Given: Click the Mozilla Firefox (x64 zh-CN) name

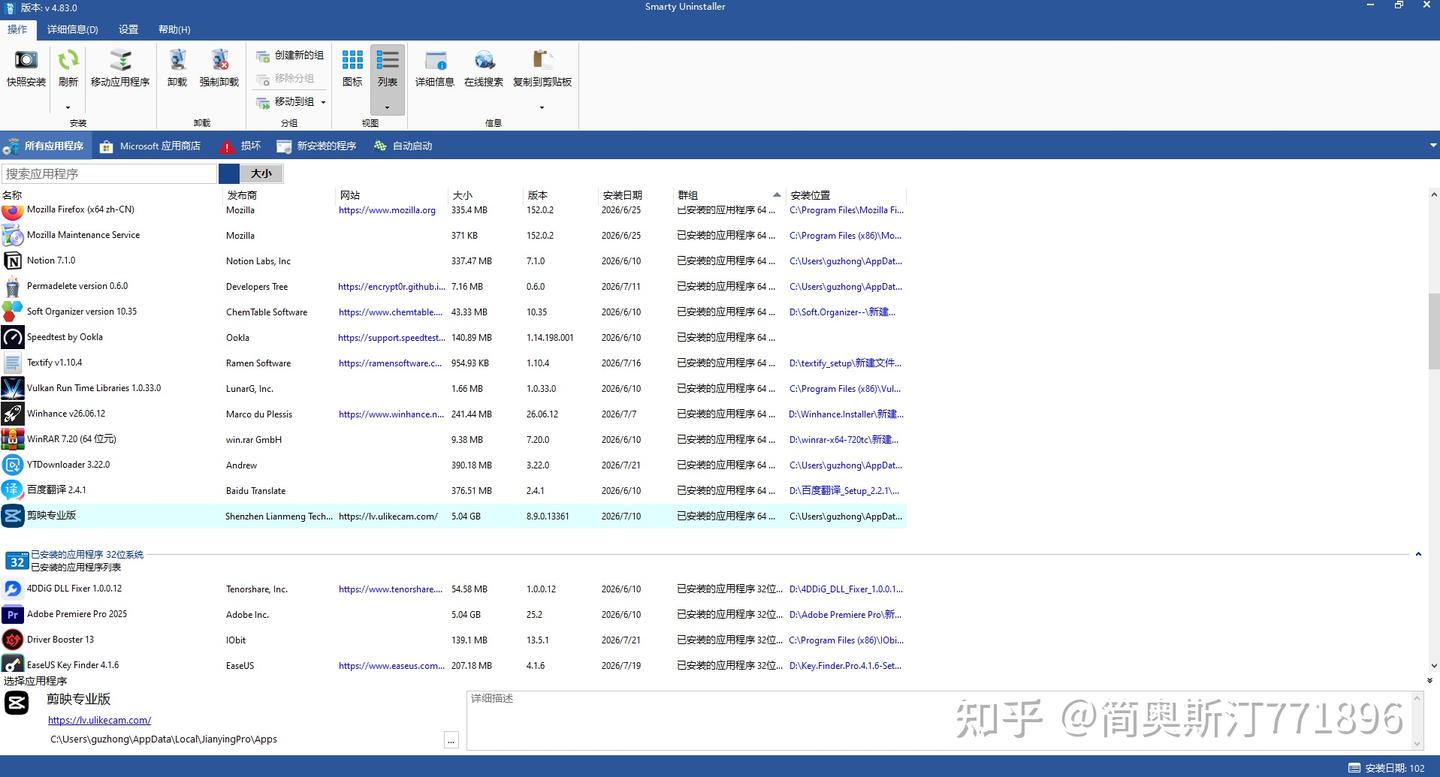Looking at the screenshot, I should click(80, 210).
